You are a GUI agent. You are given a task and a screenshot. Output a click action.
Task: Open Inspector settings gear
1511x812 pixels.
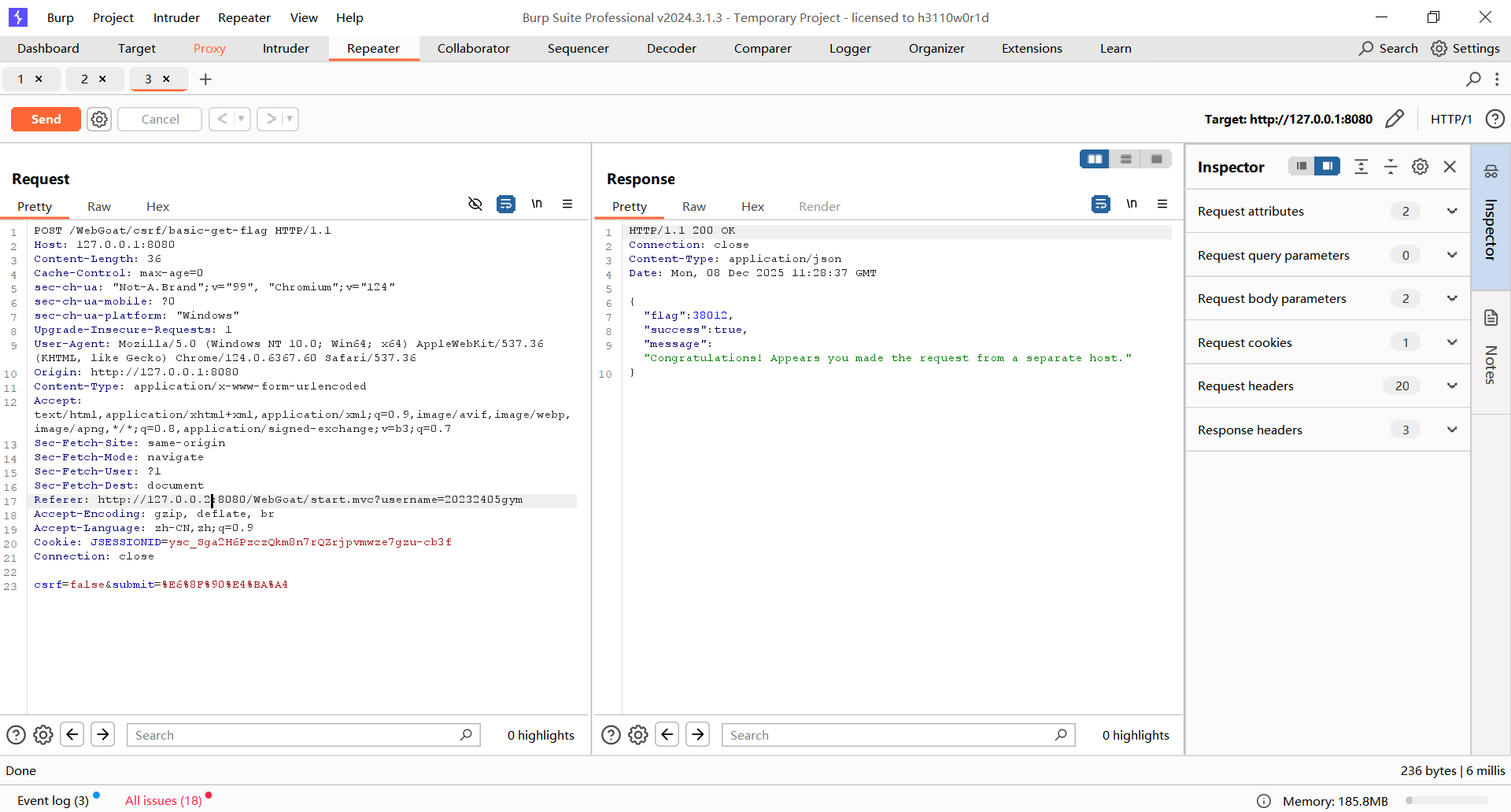1420,166
